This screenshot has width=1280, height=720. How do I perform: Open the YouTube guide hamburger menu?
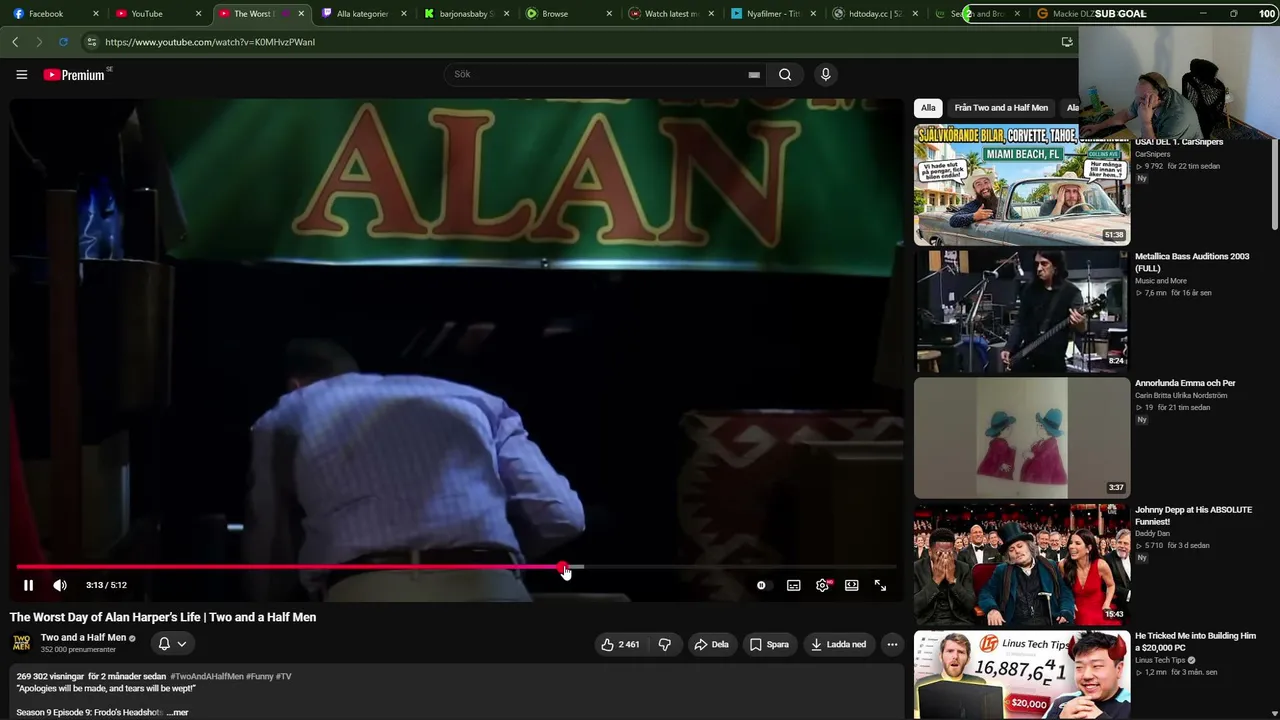[21, 74]
